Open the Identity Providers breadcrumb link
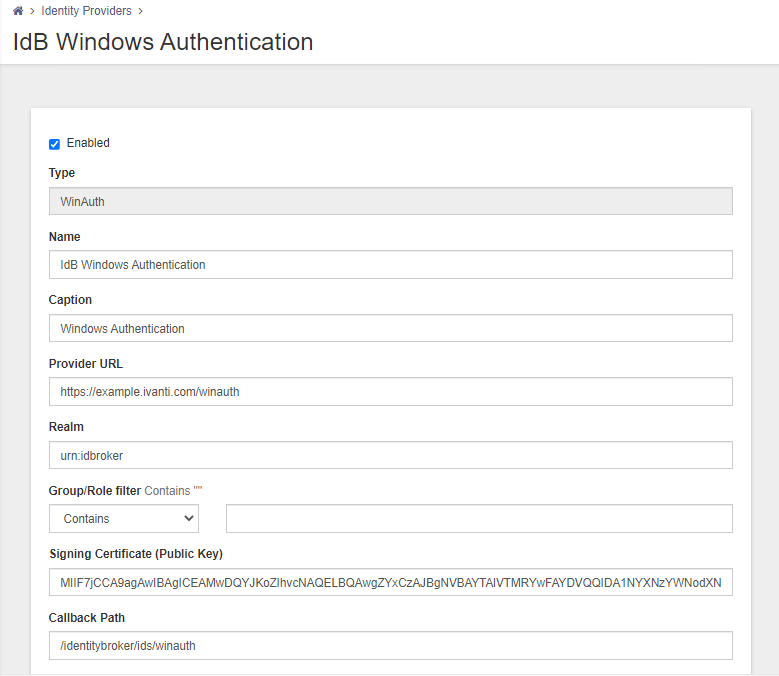 [86, 11]
